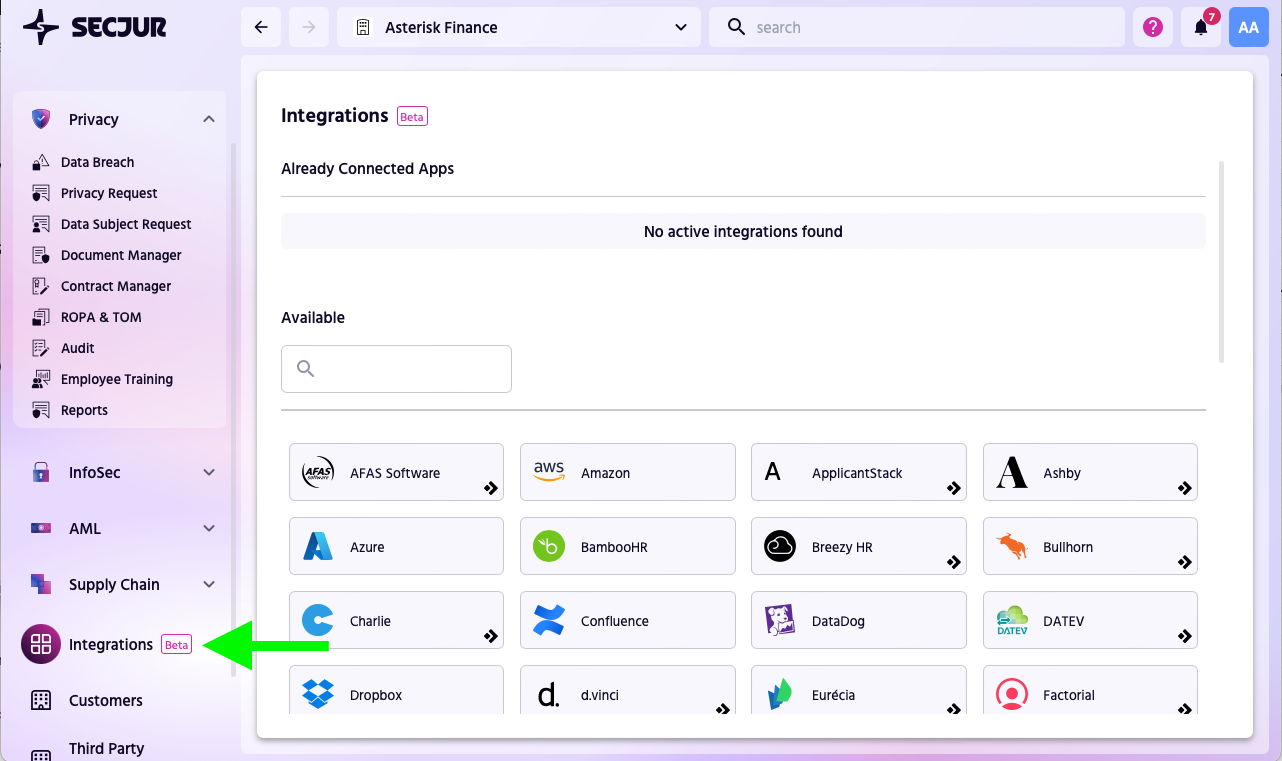
Task: Click the Document Manager icon
Action: coord(41,255)
